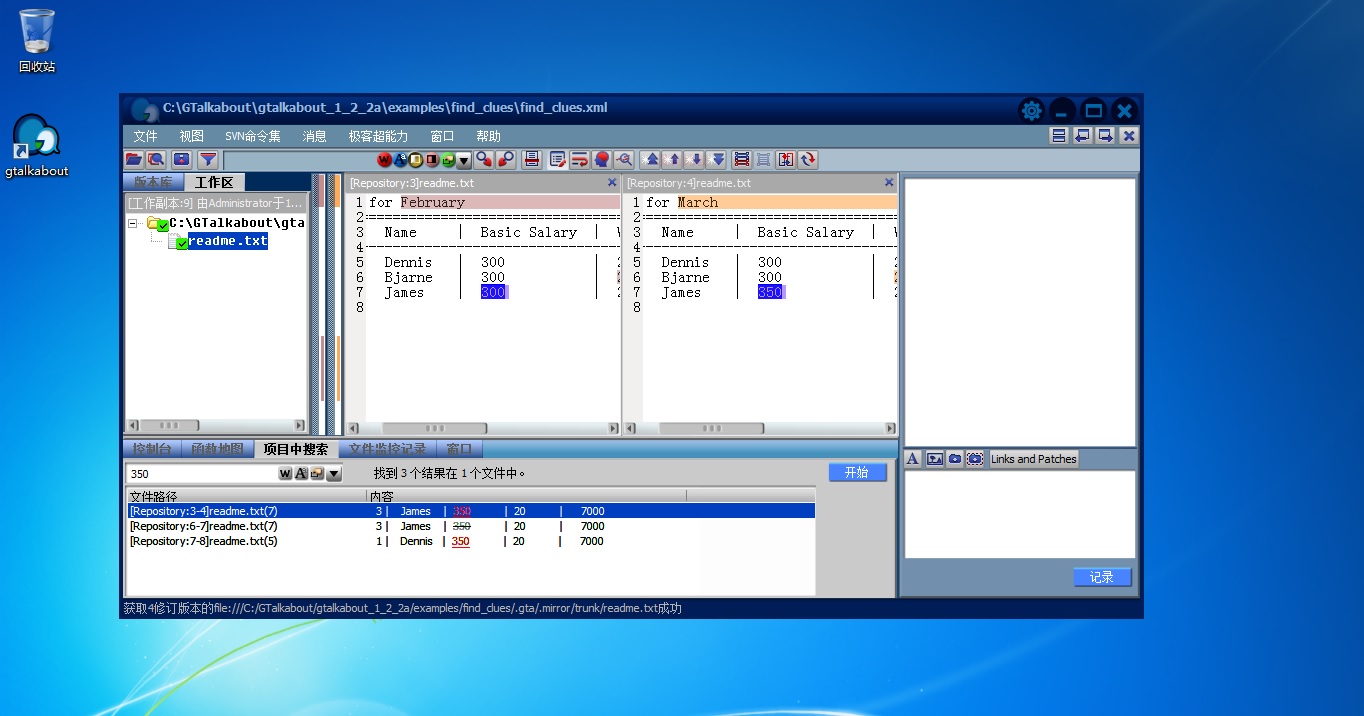Open the 视图 menu
Viewport: 1364px width, 716px height.
pos(192,137)
